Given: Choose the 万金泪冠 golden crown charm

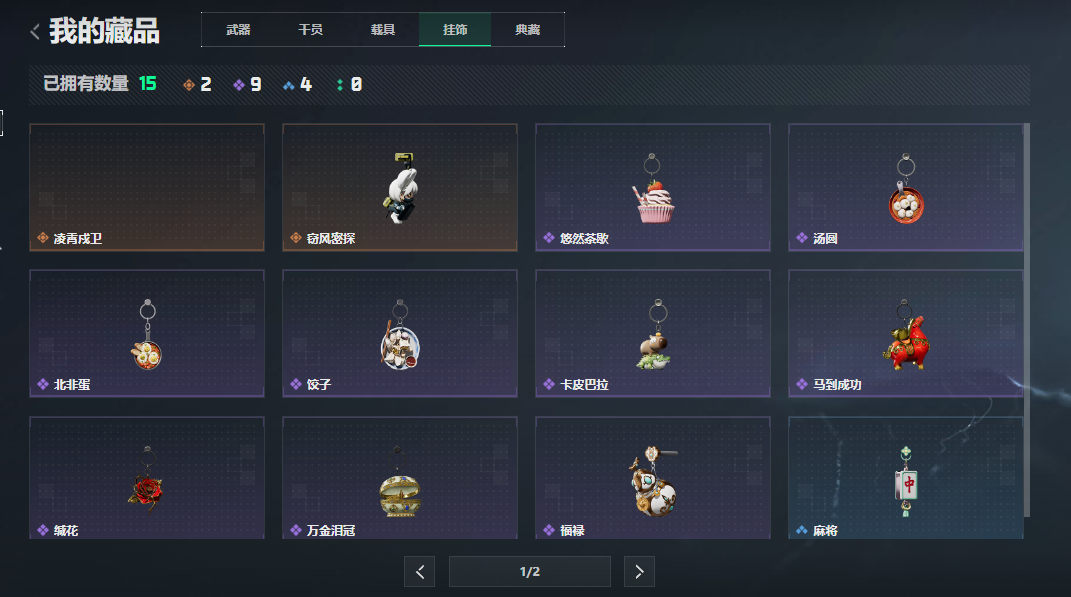Looking at the screenshot, I should tap(400, 478).
